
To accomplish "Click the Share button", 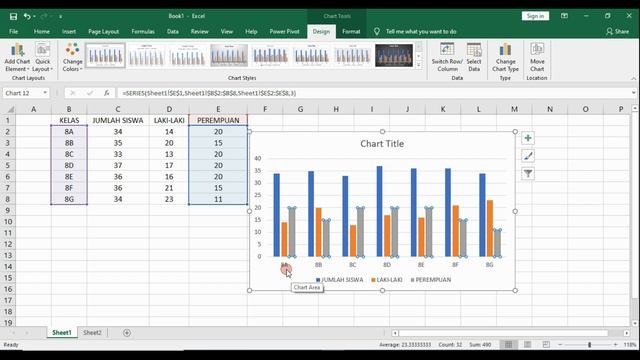I will [618, 31].
